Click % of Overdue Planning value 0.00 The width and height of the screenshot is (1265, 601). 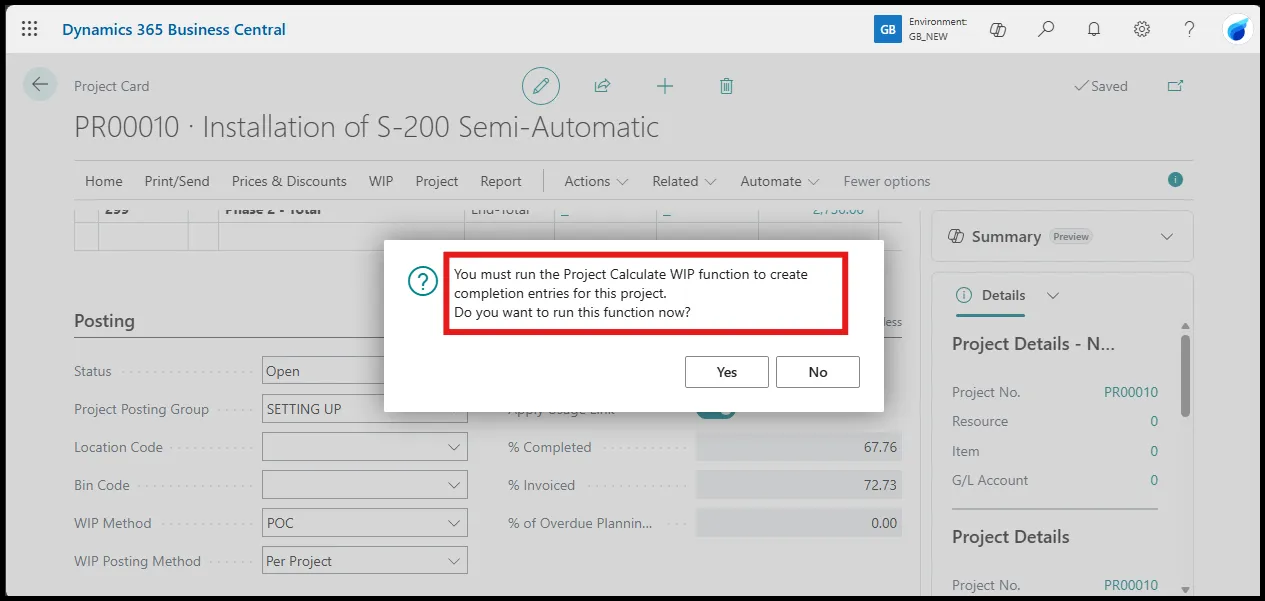(799, 523)
